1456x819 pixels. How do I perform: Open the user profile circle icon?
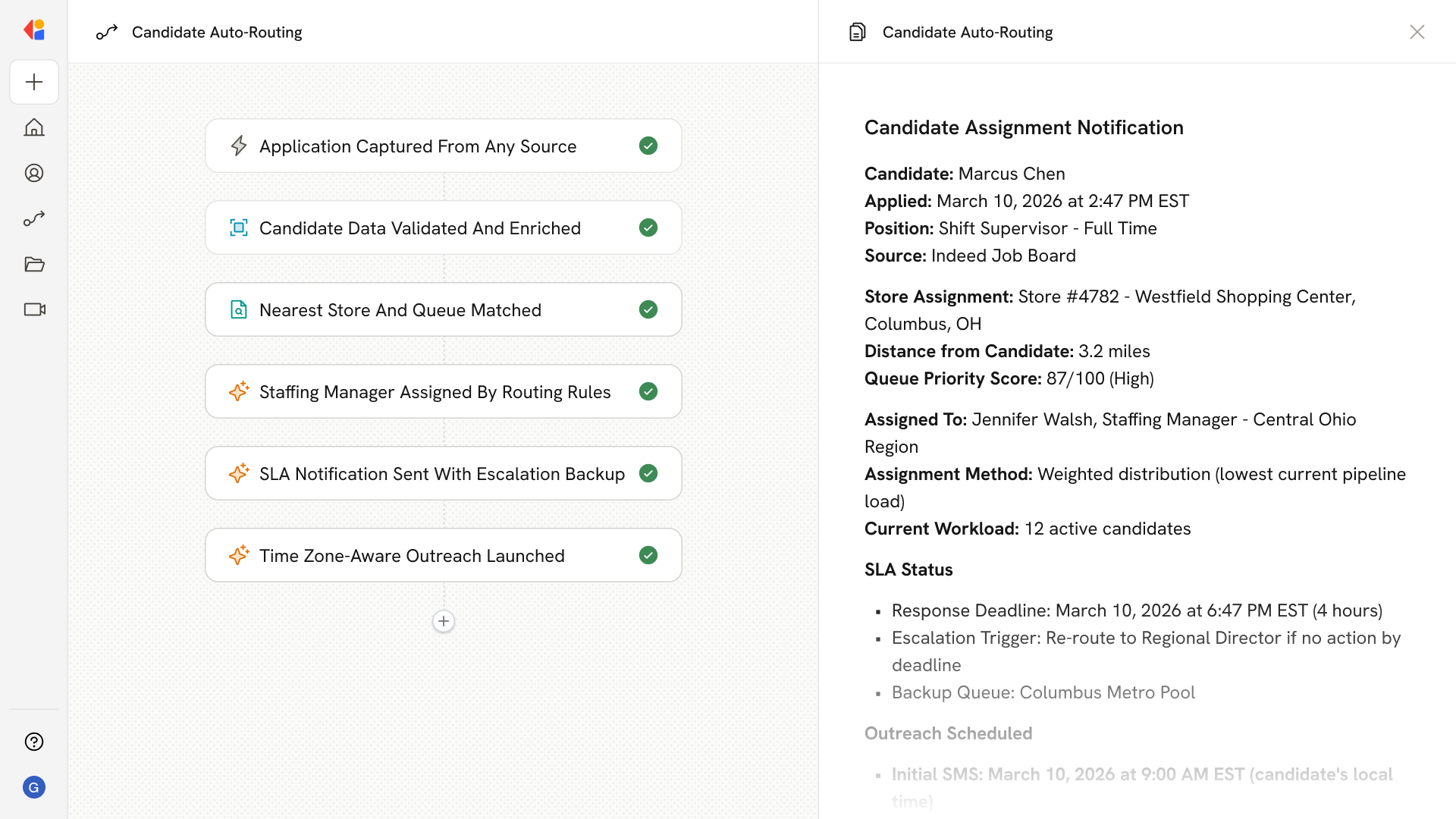pos(34,173)
